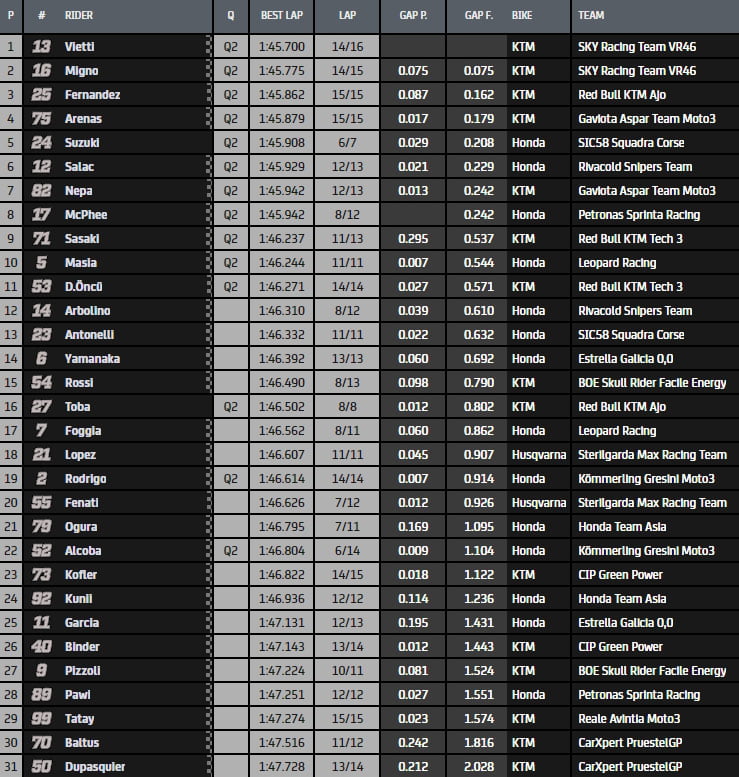Select the number 40 badge for Binder

(42, 647)
